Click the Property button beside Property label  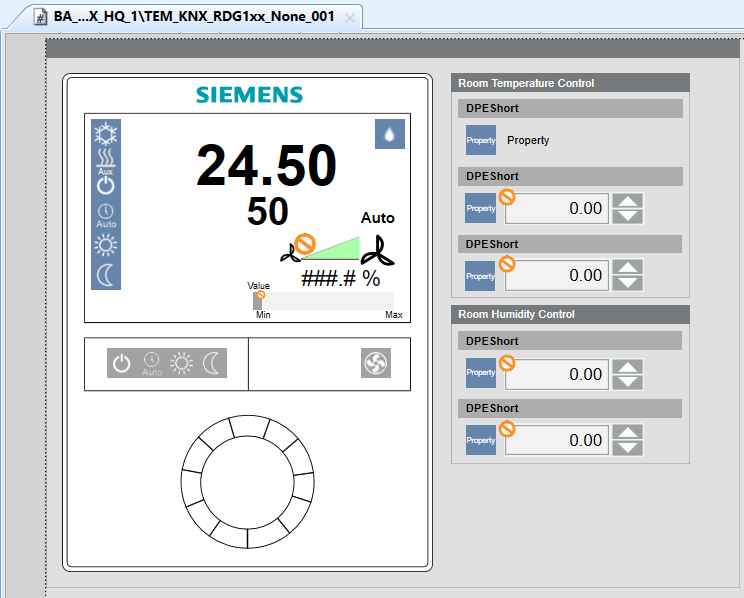coord(481,140)
